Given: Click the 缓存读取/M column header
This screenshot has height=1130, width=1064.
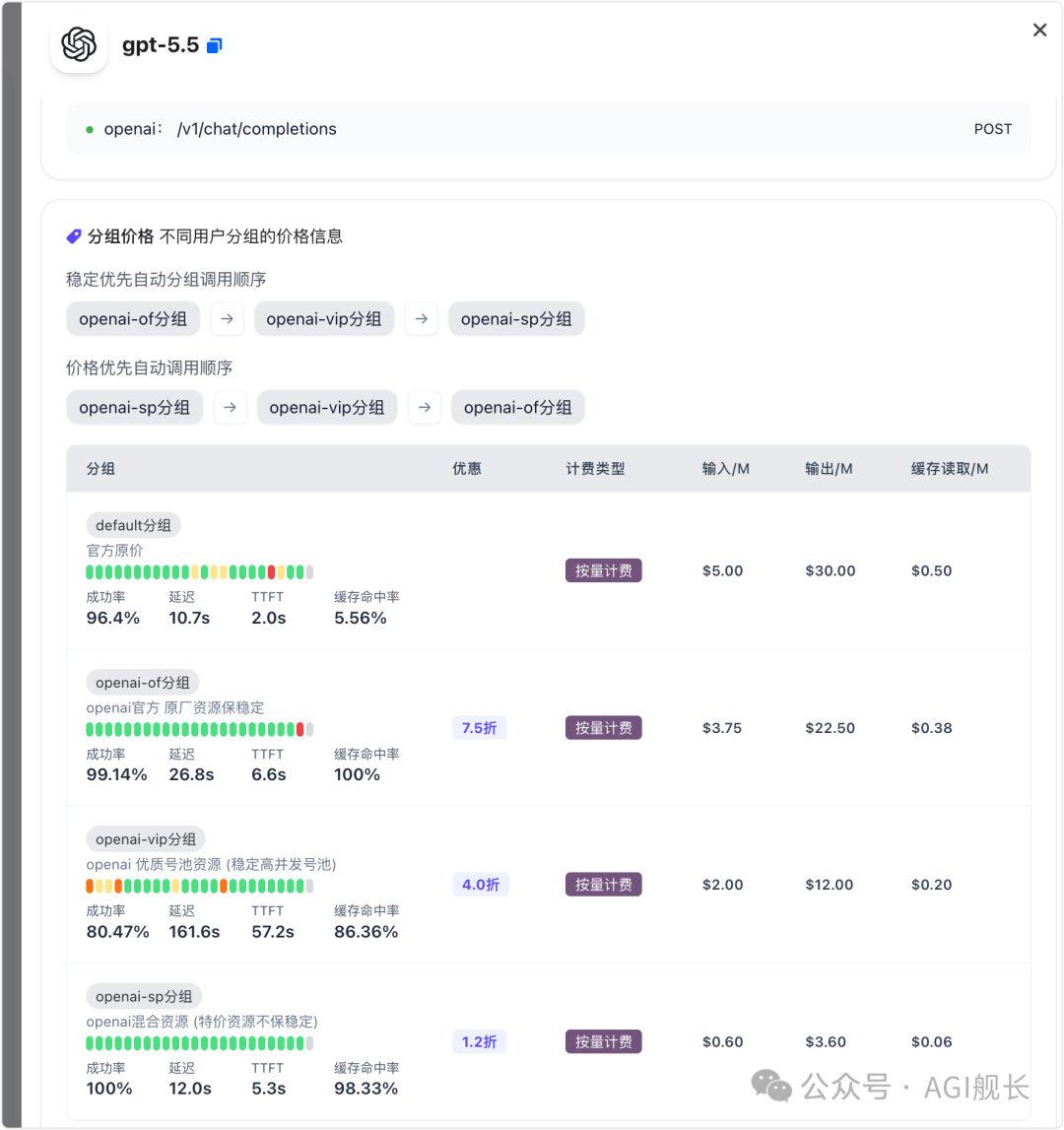Looking at the screenshot, I should [950, 469].
